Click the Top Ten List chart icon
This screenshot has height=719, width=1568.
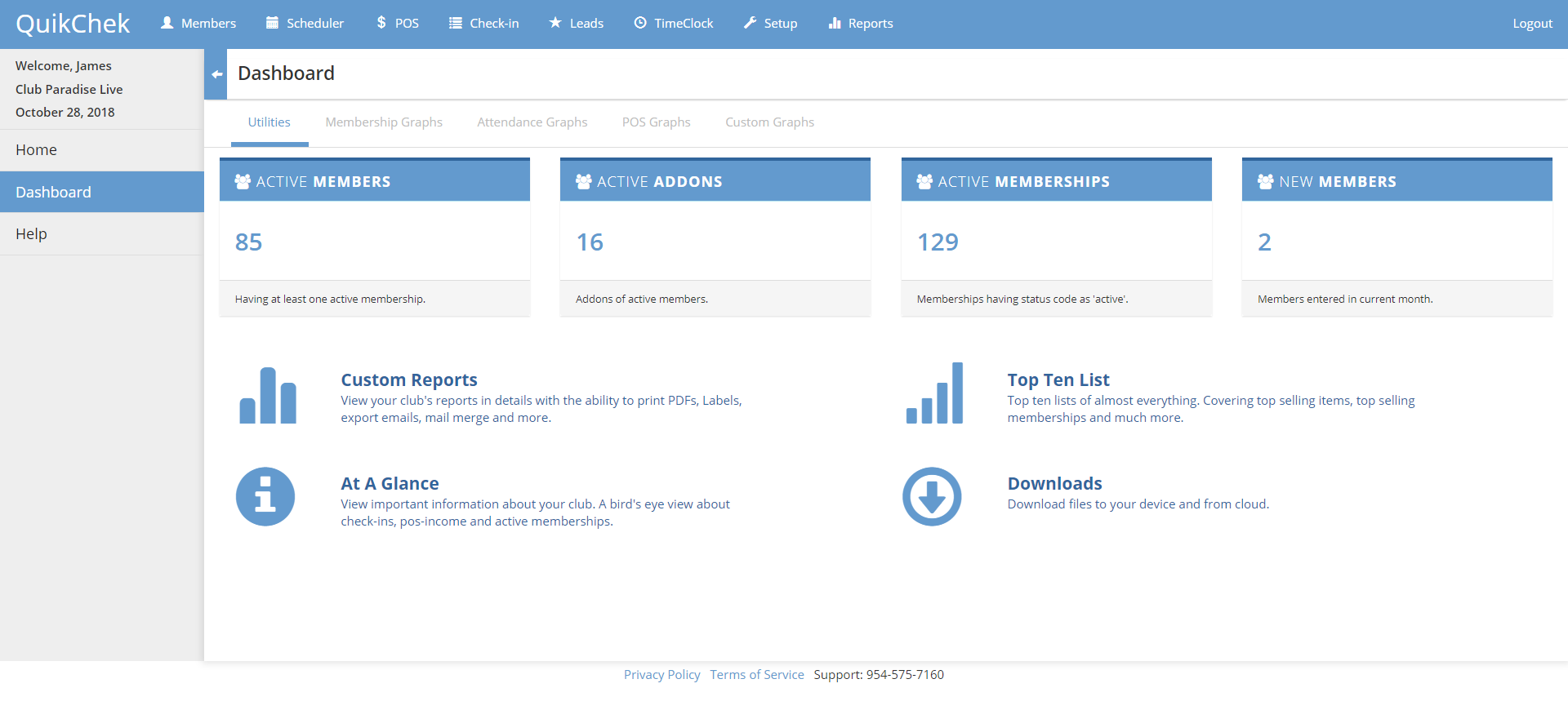[934, 394]
